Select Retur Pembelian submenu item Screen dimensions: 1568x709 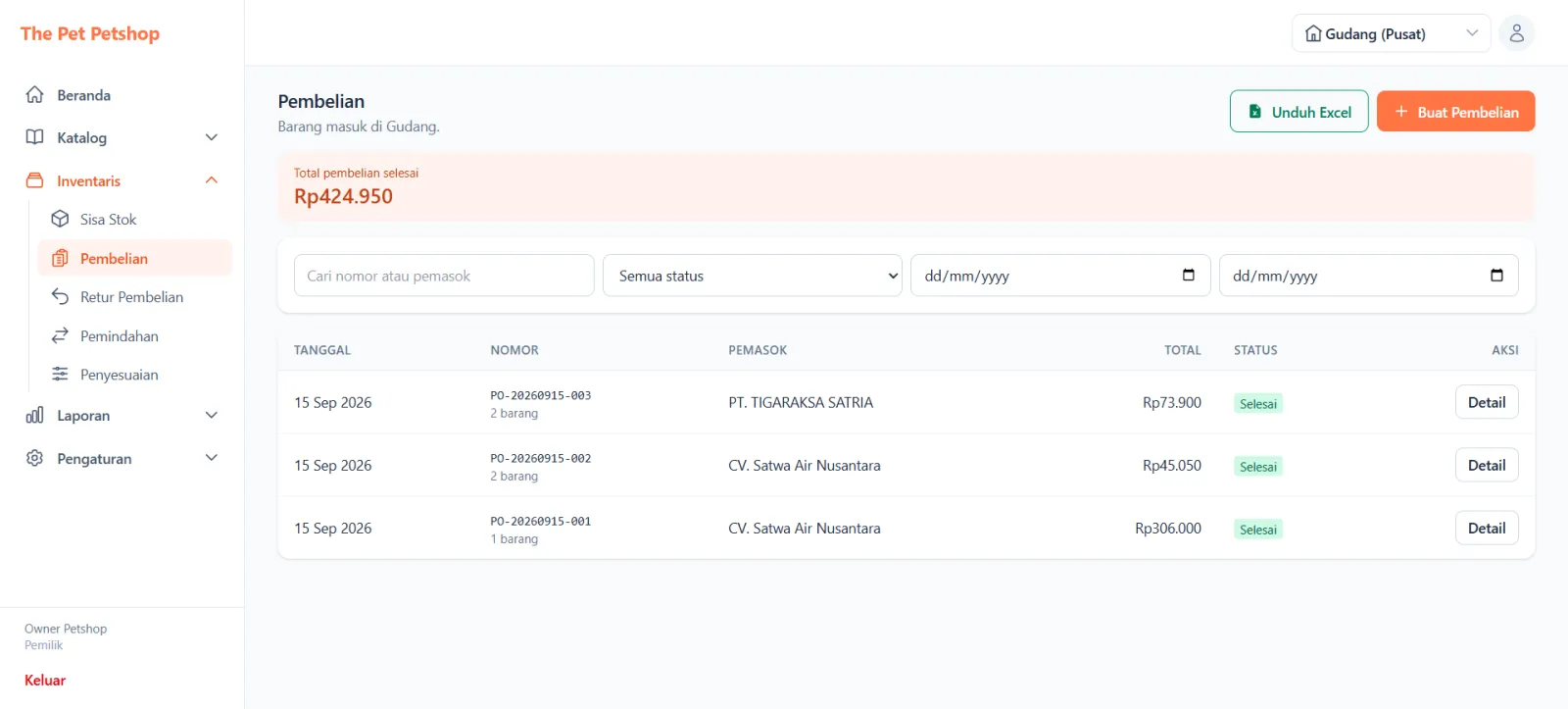click(134, 296)
